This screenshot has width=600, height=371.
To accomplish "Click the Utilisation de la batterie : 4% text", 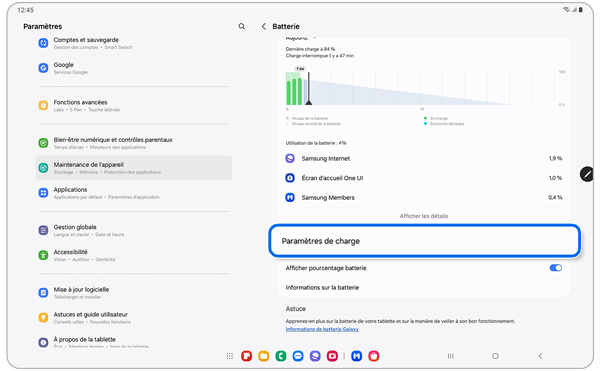I will tap(316, 143).
